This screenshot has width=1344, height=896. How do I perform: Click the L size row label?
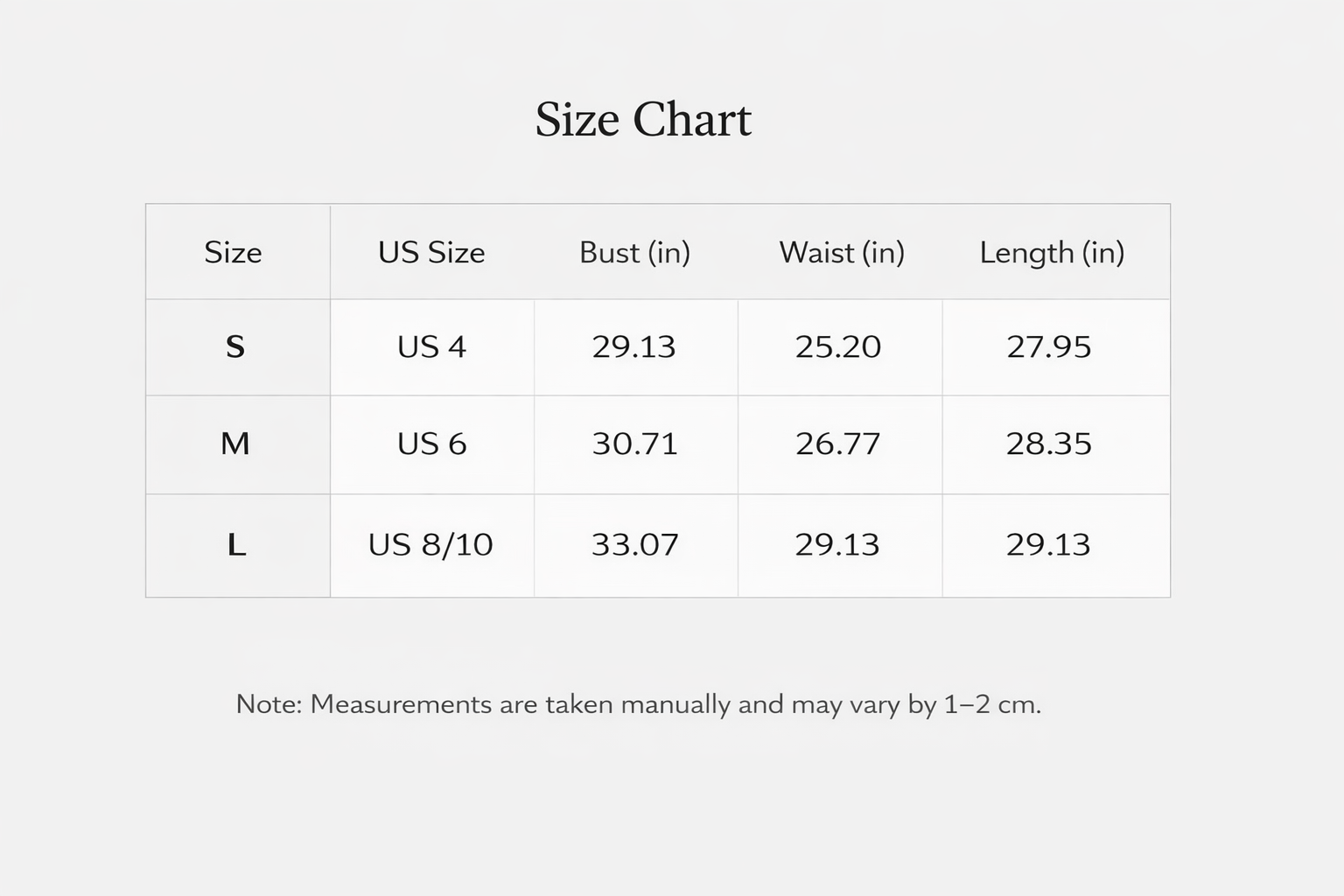(x=235, y=545)
